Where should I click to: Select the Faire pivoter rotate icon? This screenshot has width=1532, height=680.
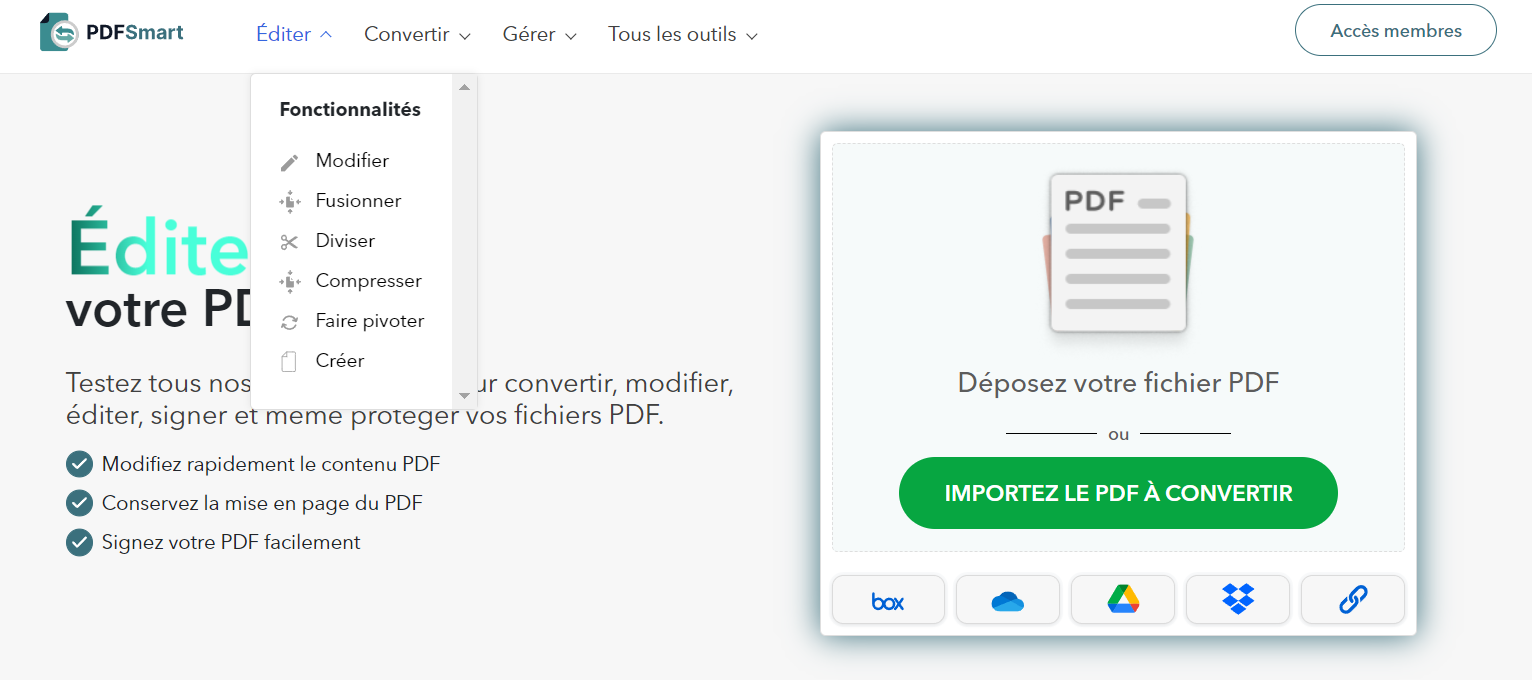[291, 320]
